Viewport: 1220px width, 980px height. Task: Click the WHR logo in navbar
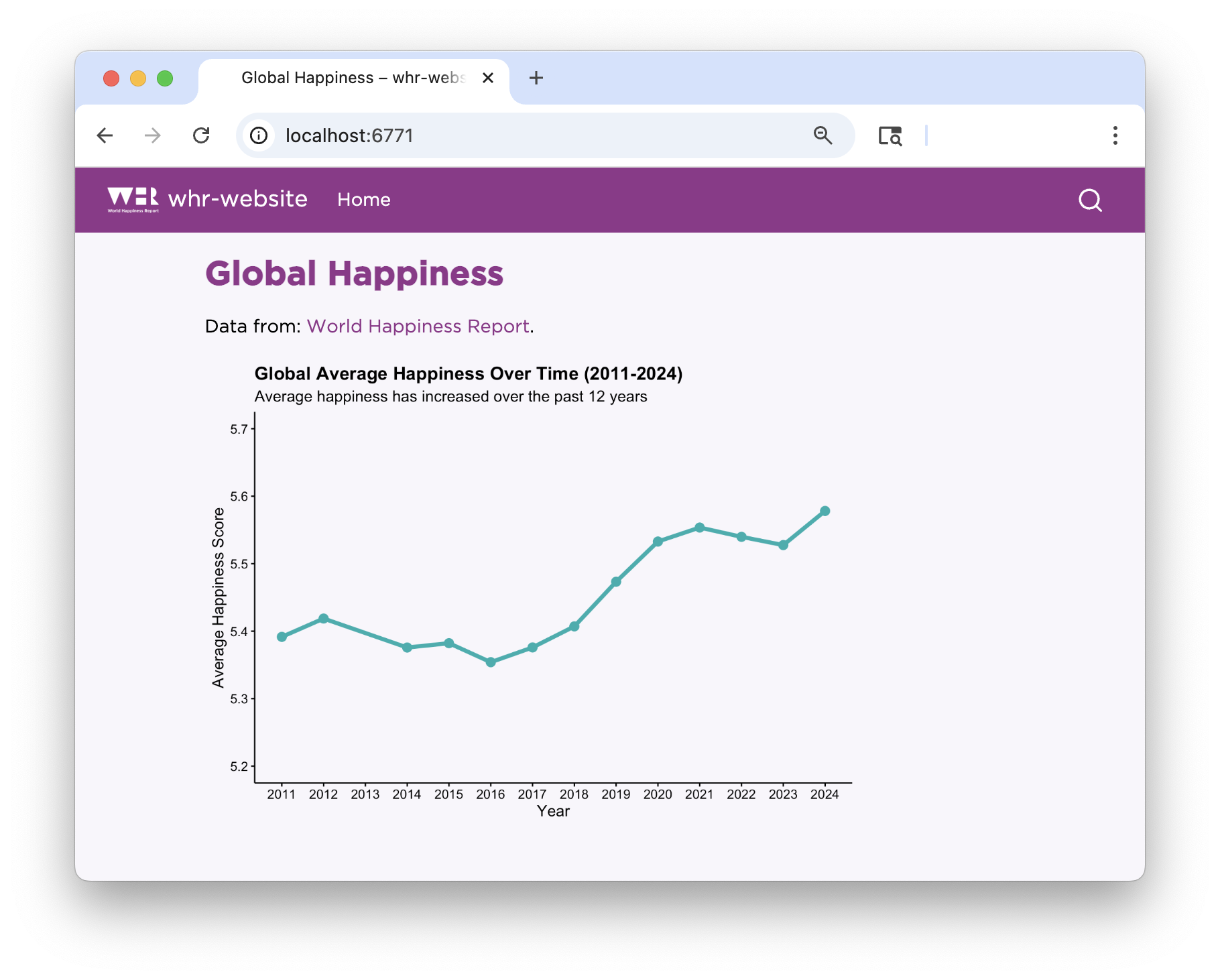133,199
